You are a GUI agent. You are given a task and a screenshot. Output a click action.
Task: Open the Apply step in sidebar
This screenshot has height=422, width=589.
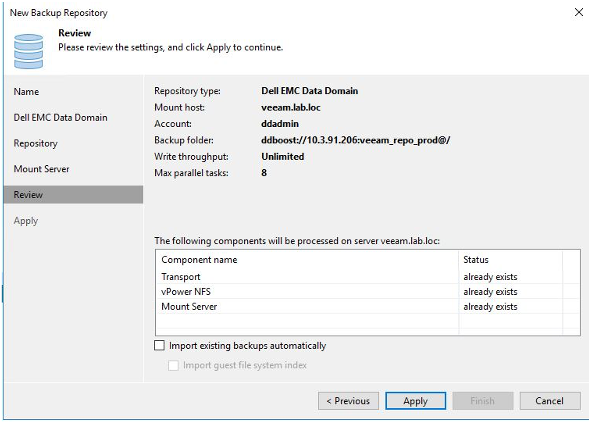click(x=26, y=221)
